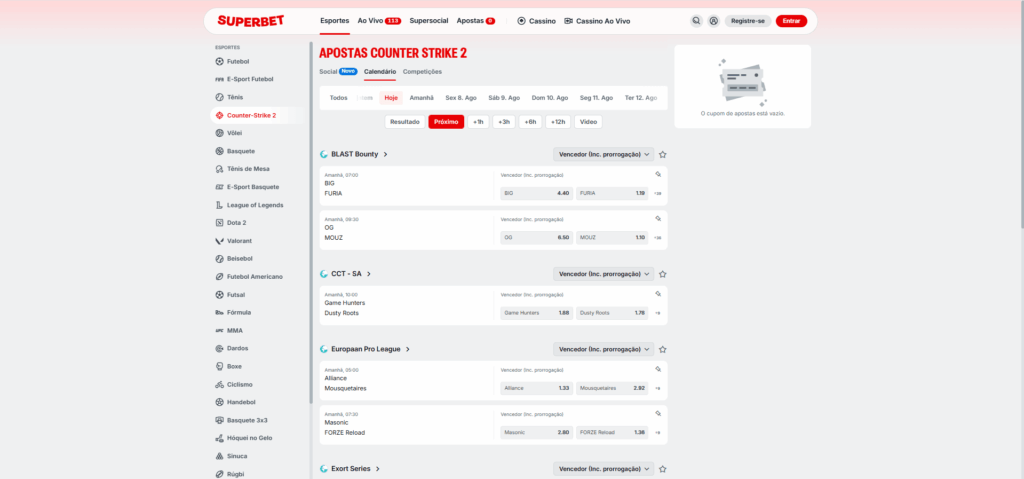Click the Valorant logo icon
1024x479 pixels.
pyautogui.click(x=219, y=240)
